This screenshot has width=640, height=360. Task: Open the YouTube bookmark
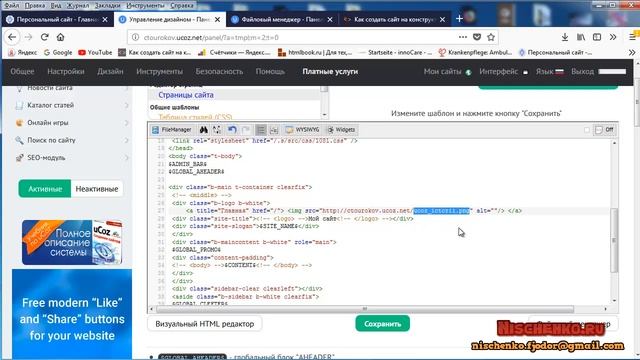(95, 52)
